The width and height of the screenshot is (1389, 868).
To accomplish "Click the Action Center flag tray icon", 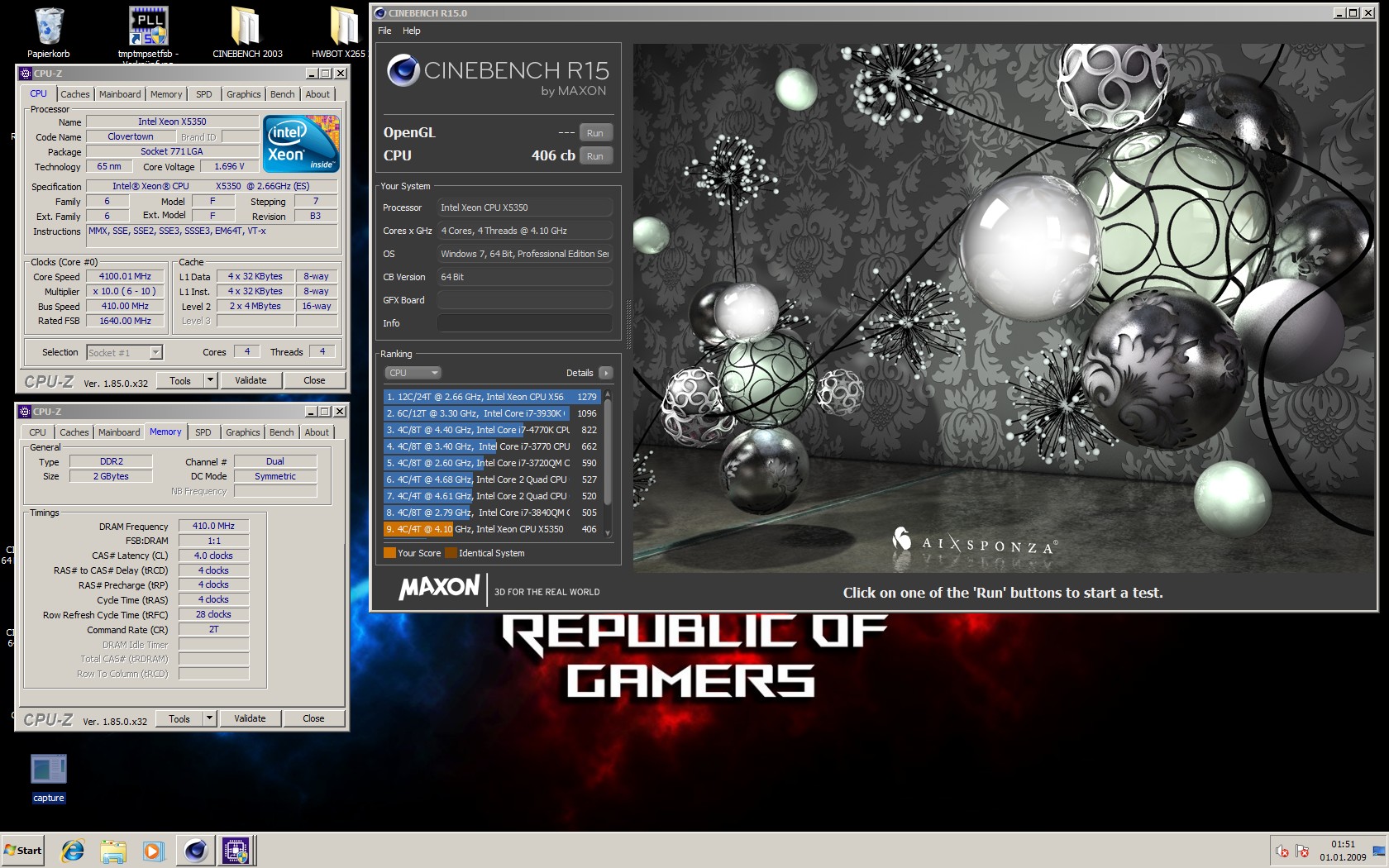I will [x=1302, y=851].
